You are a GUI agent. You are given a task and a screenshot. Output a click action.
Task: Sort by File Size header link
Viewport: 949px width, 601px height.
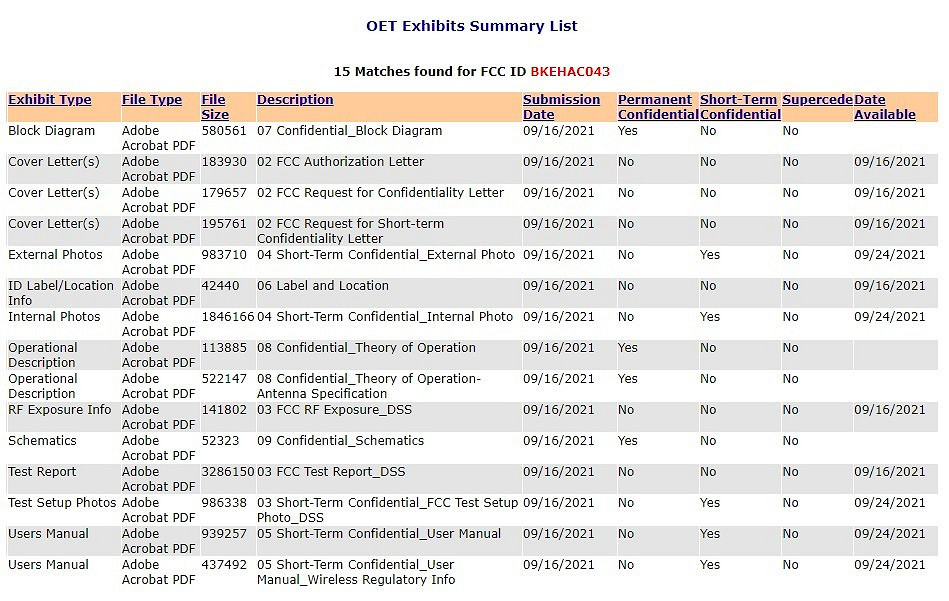point(214,107)
